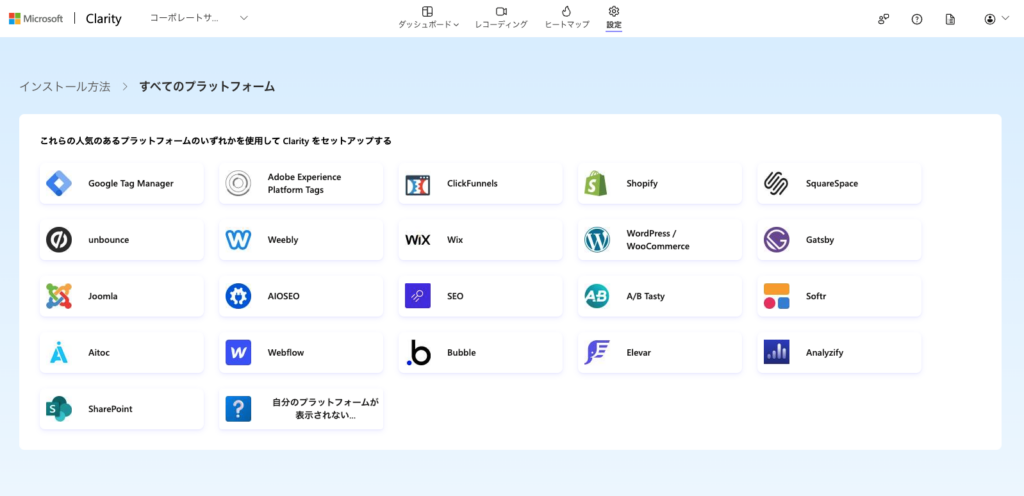Click the Analyzify chart icon
This screenshot has height=496, width=1024.
(x=776, y=352)
